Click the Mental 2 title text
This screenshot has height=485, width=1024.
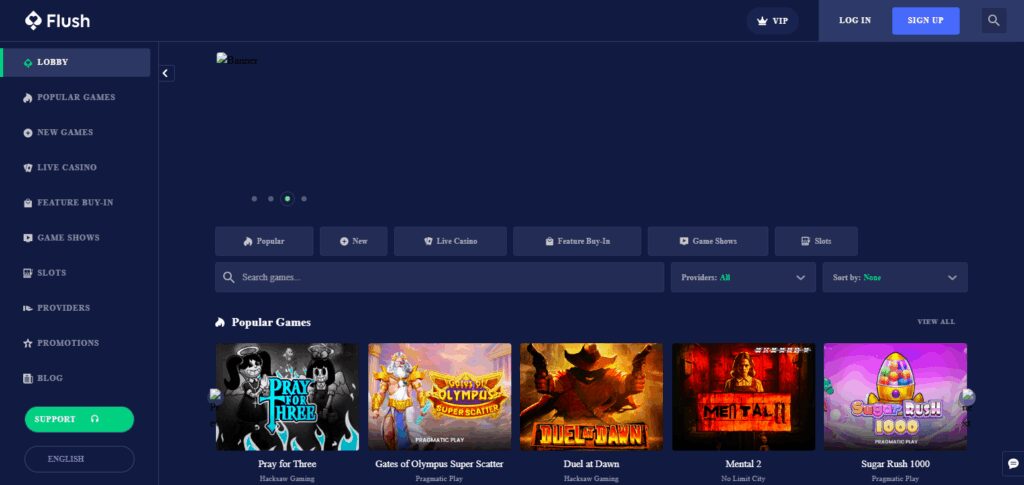(743, 464)
